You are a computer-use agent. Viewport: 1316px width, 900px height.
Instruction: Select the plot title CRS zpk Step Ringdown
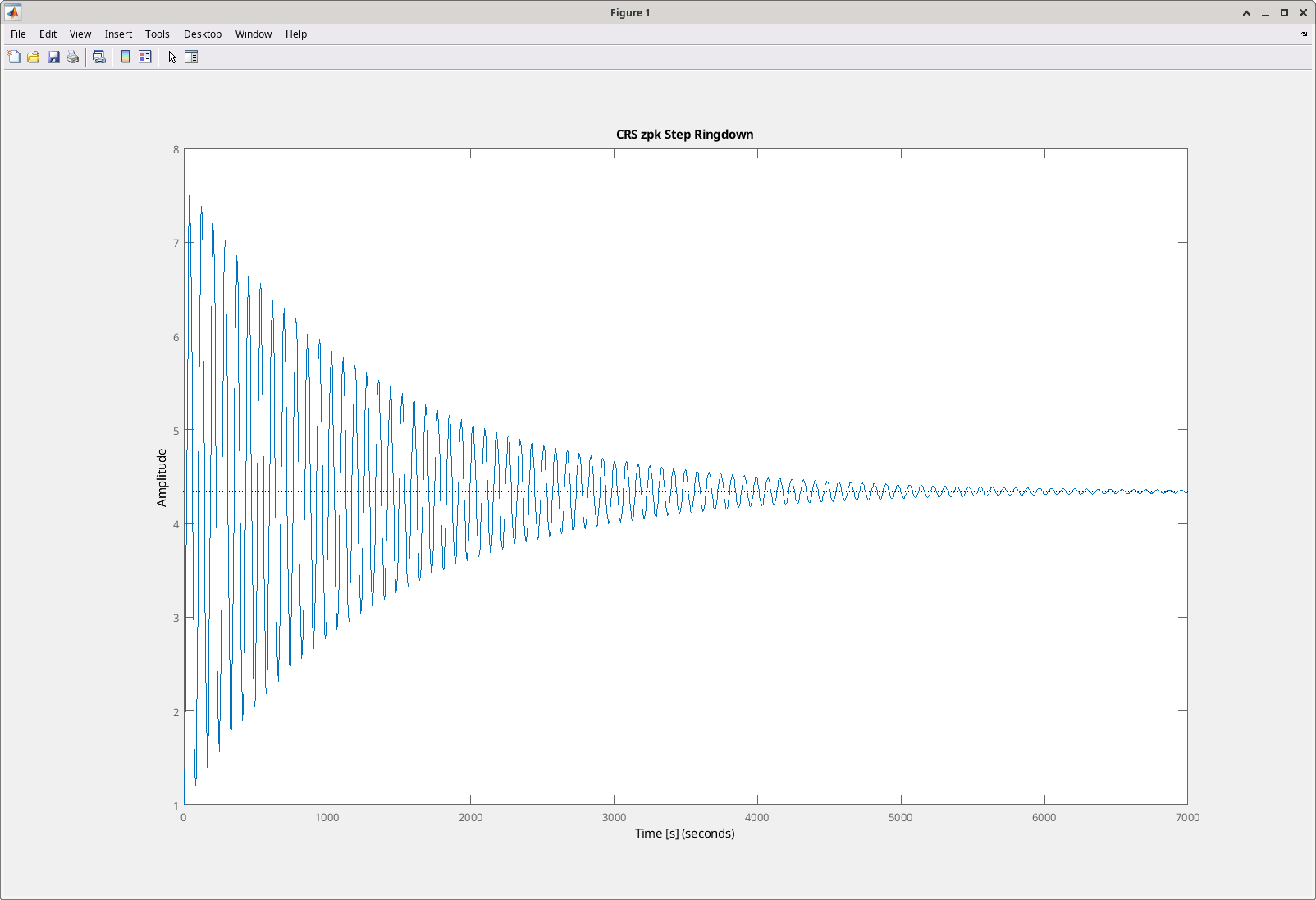685,135
